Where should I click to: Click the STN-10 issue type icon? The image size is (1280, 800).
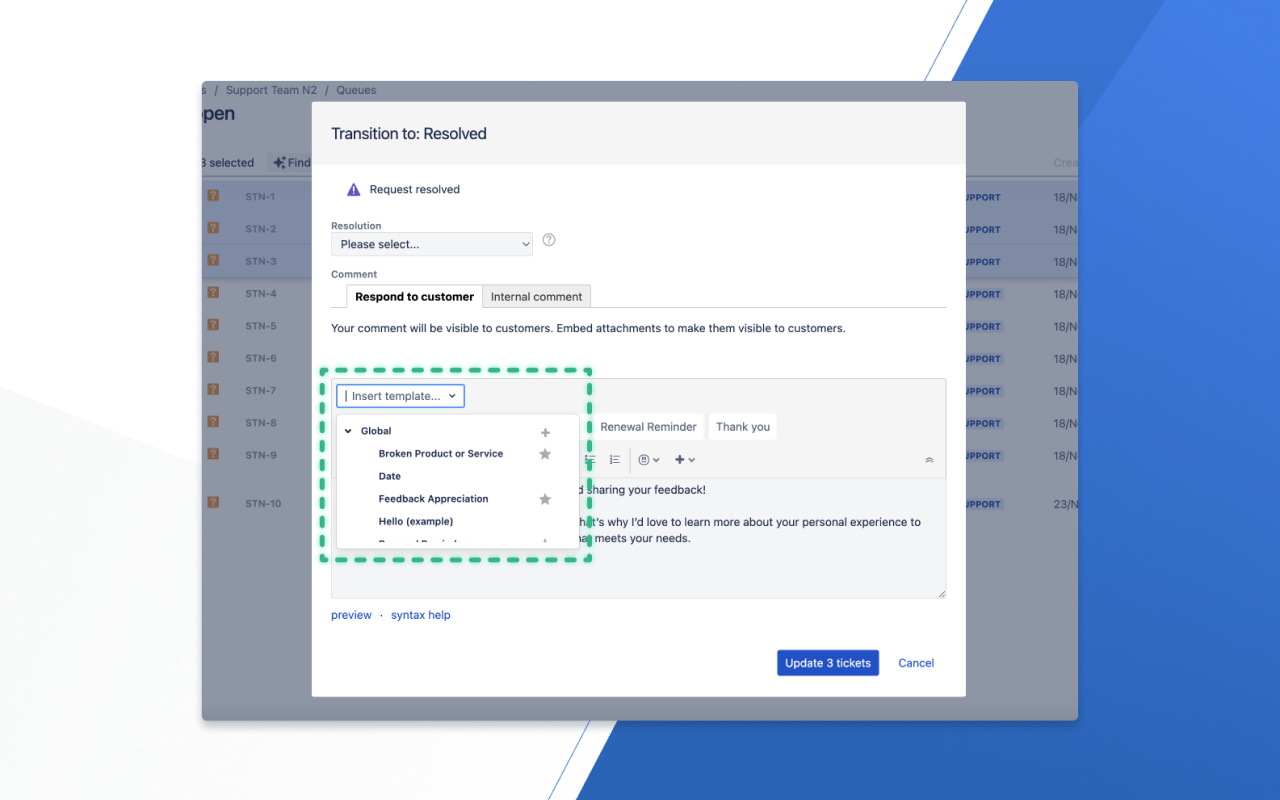coord(213,502)
